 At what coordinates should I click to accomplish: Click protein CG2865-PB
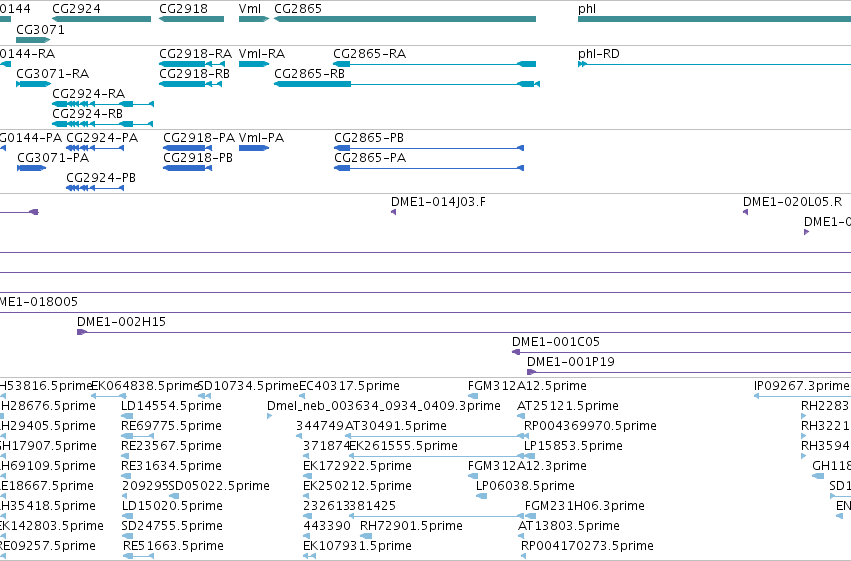(429, 148)
